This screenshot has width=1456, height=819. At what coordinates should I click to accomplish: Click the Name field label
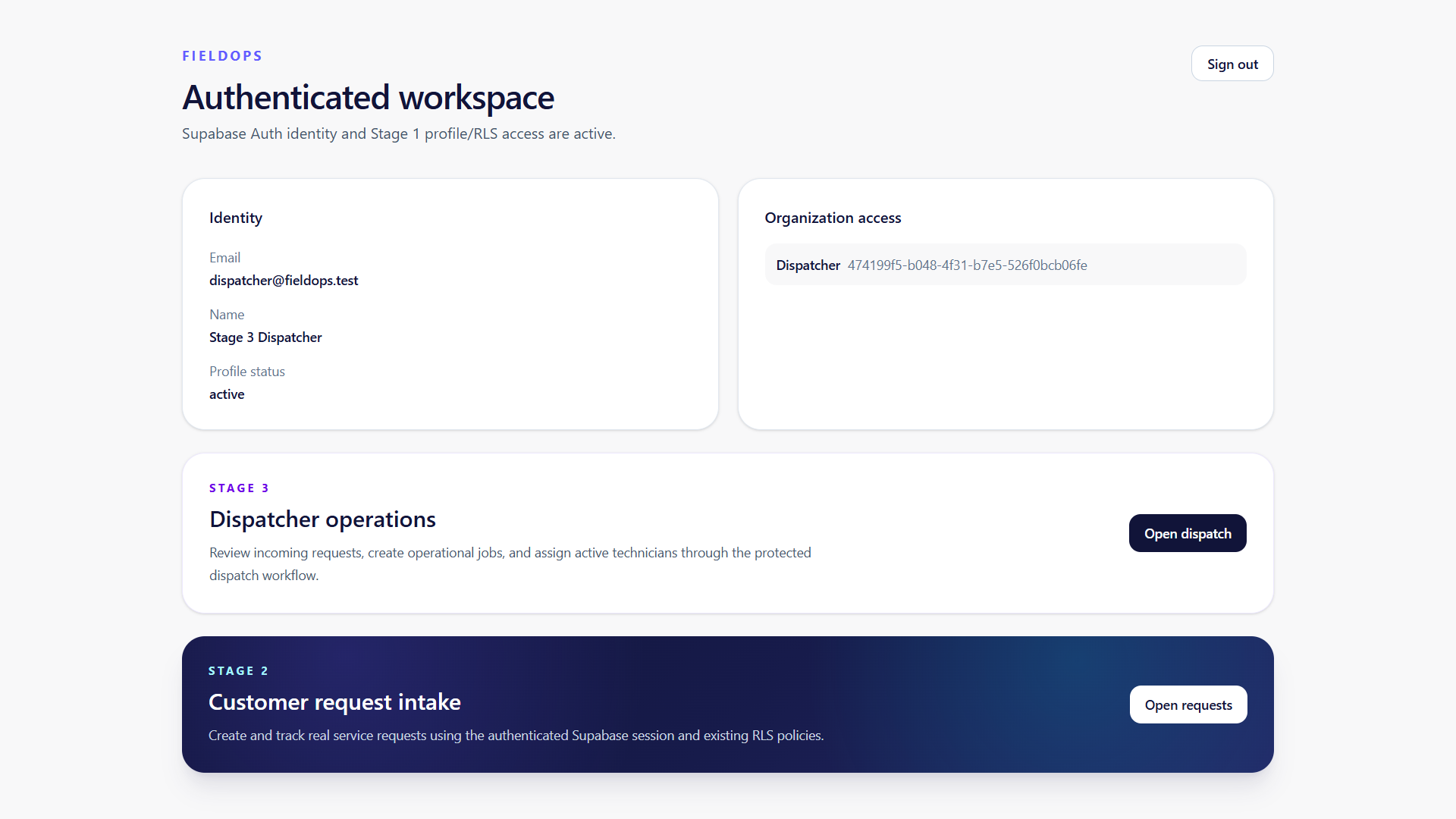pos(227,315)
